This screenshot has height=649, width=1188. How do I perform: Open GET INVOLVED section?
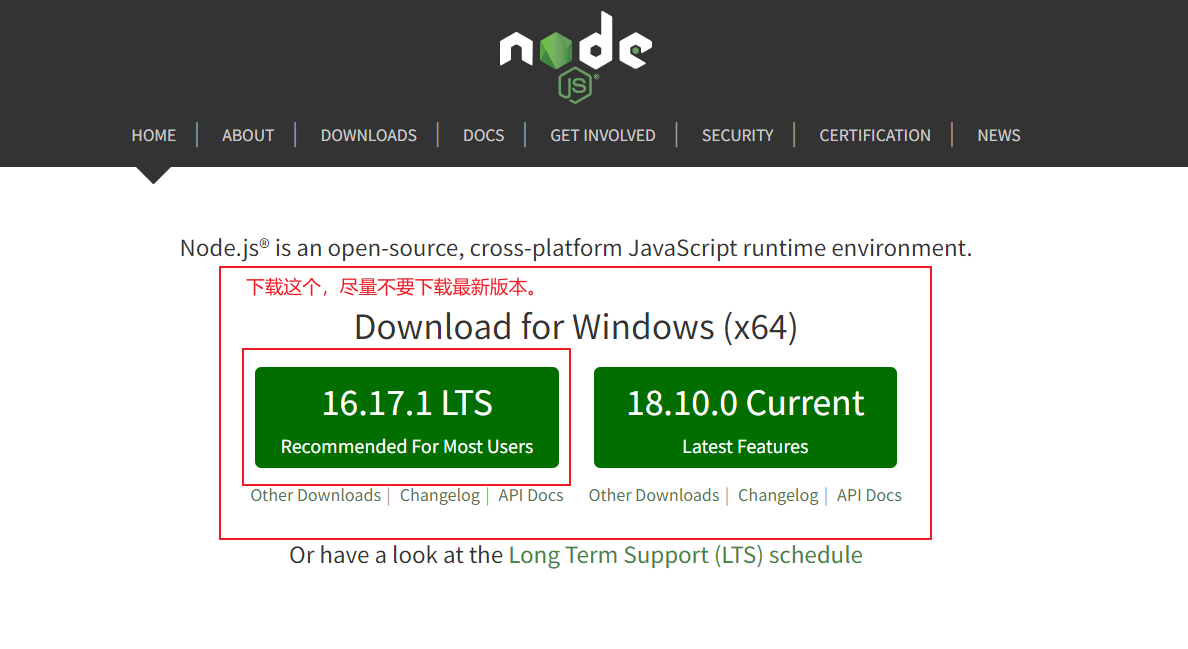tap(602, 136)
